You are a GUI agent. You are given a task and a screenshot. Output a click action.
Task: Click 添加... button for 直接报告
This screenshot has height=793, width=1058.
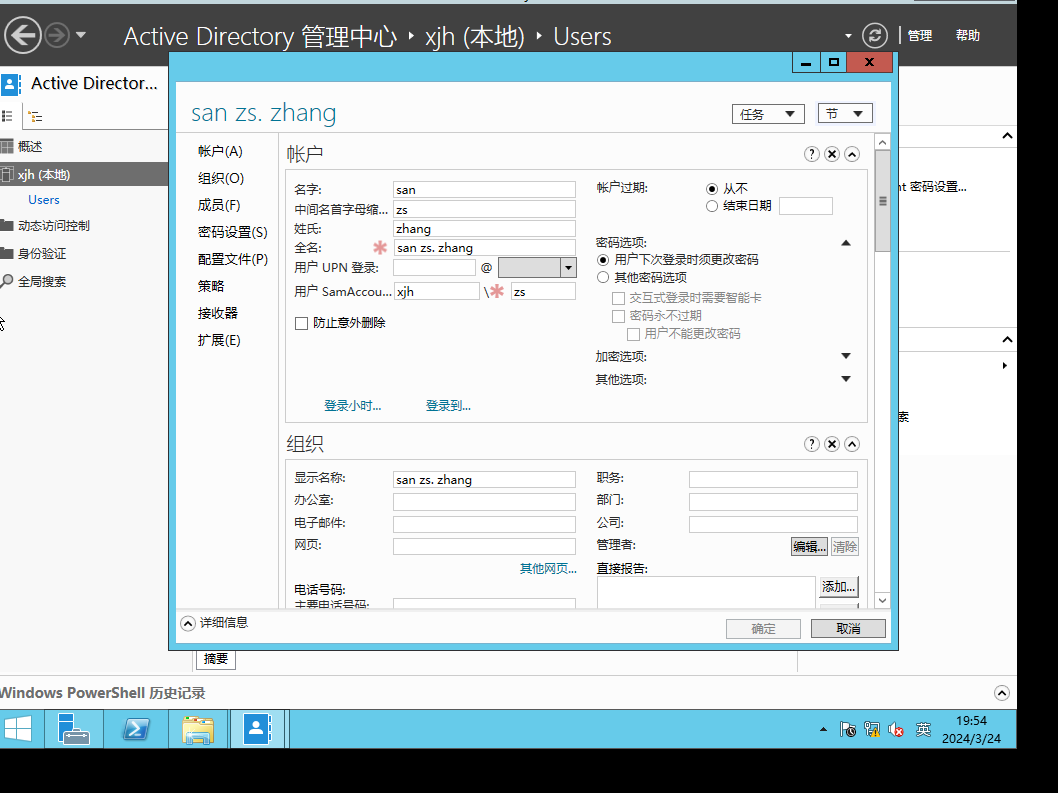(x=839, y=587)
